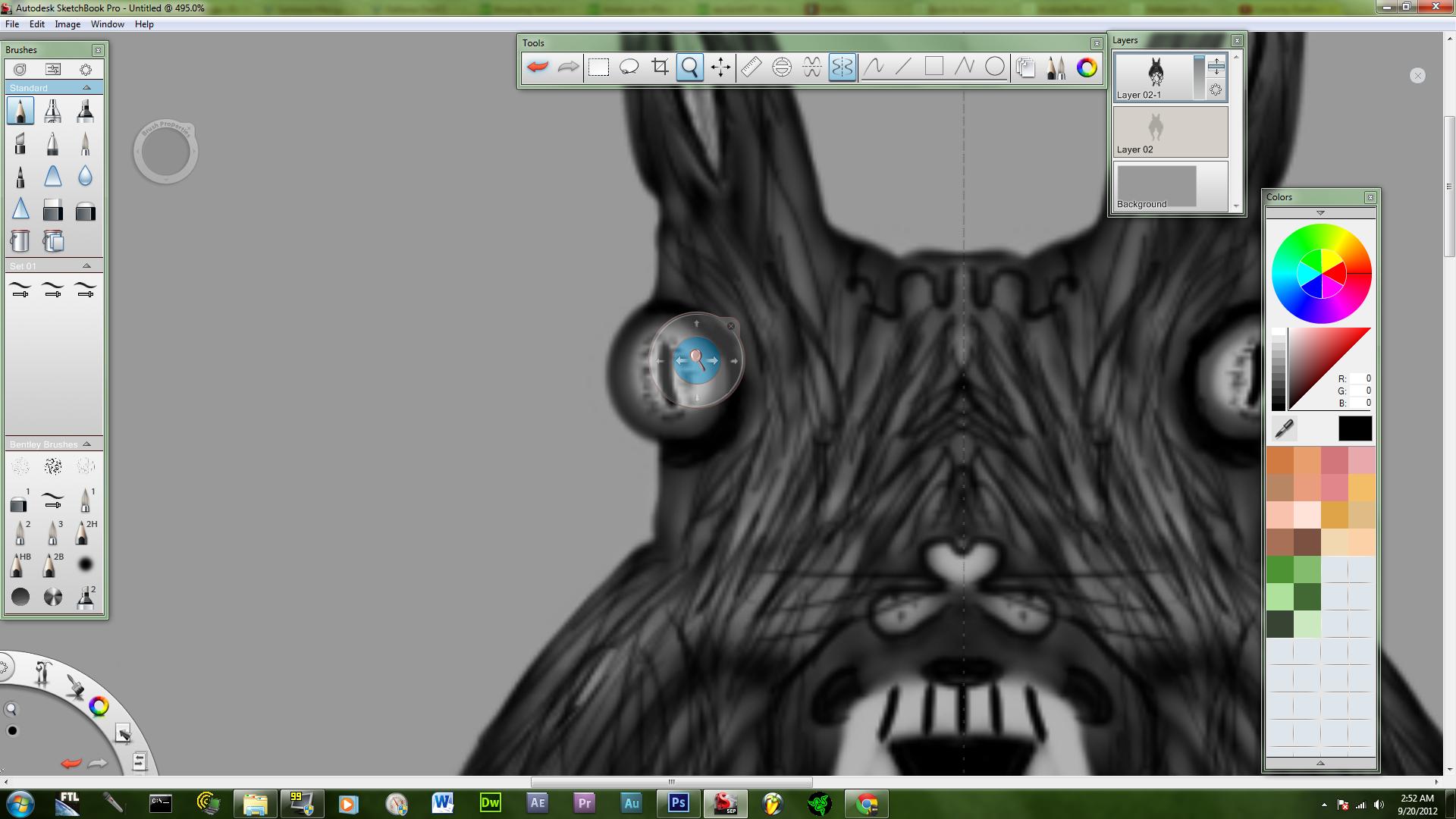Select the straight Line tool
This screenshot has width=1456, height=819.
coord(904,67)
